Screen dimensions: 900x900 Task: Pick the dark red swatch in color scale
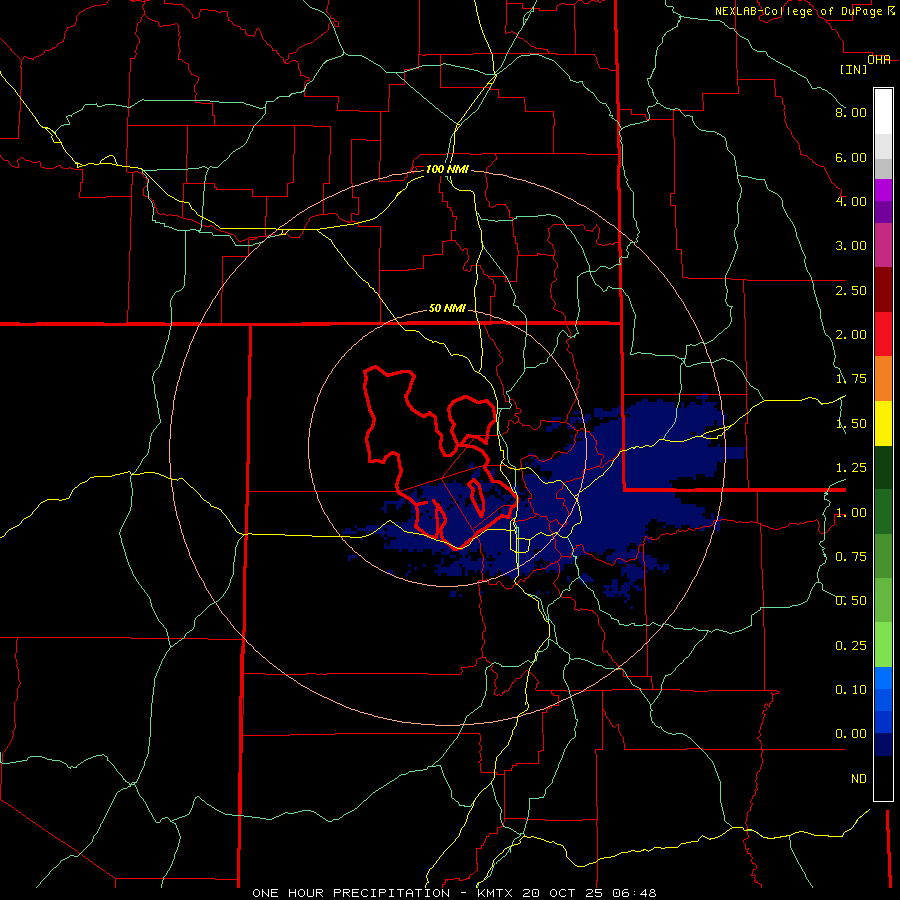(x=883, y=290)
